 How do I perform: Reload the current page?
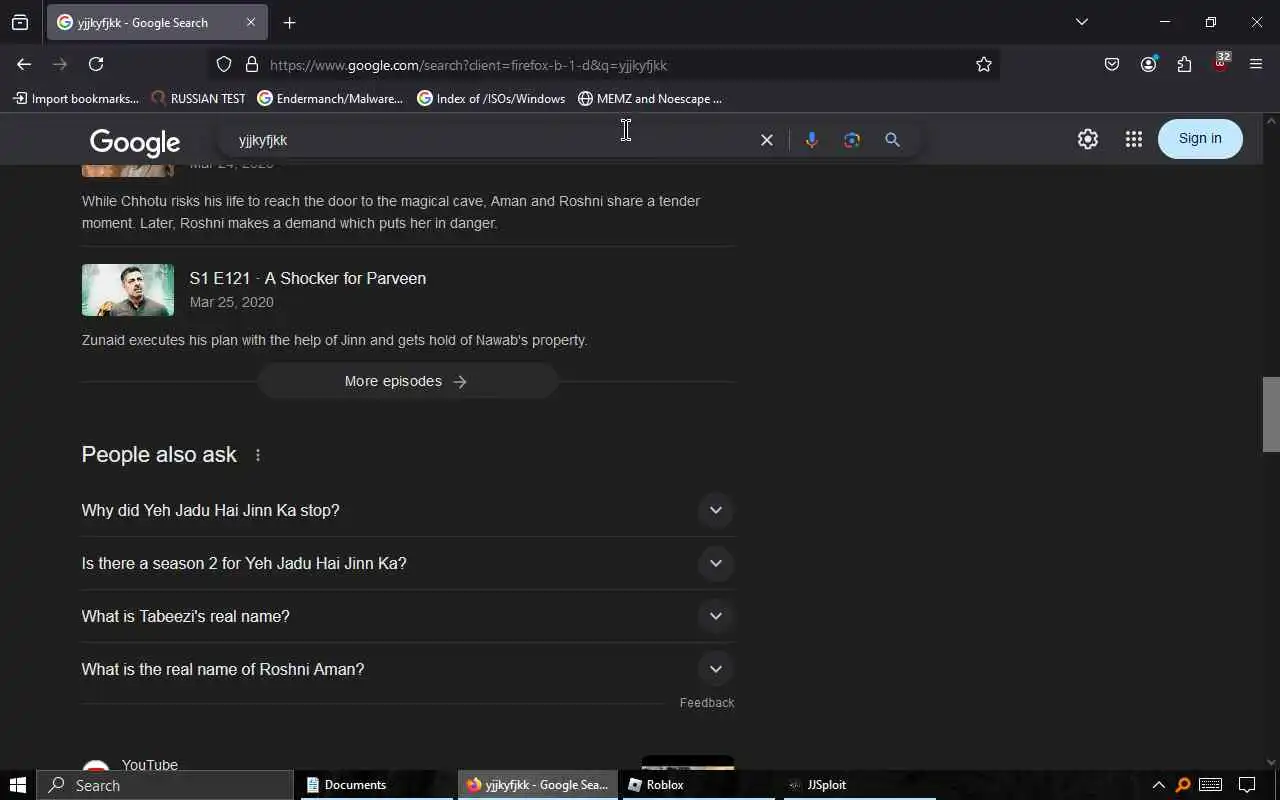coord(96,64)
